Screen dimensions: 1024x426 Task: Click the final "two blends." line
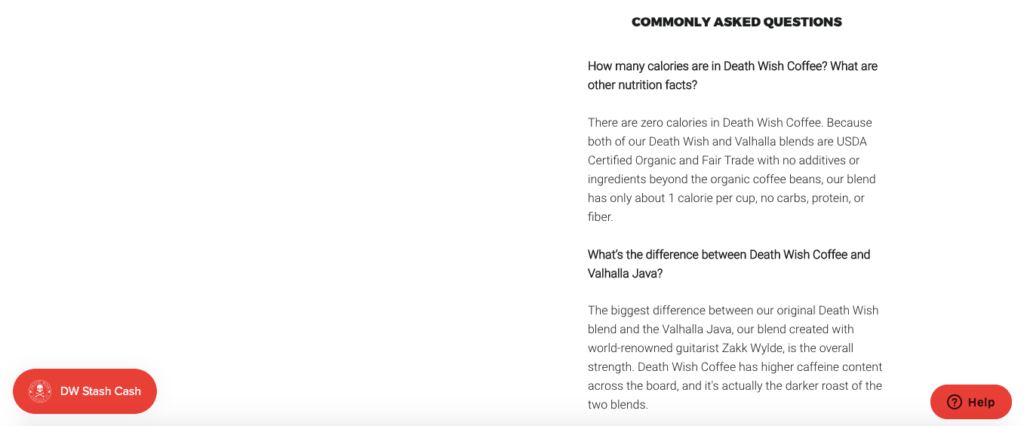(x=618, y=404)
